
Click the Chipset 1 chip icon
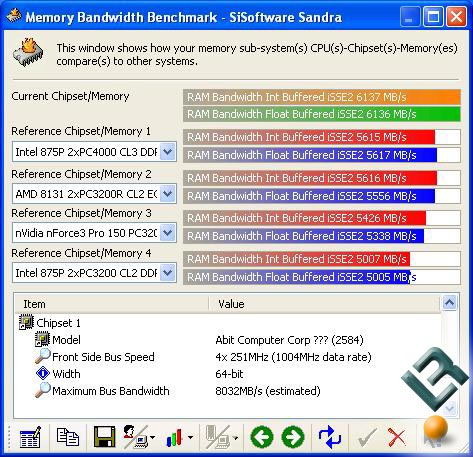click(26, 322)
